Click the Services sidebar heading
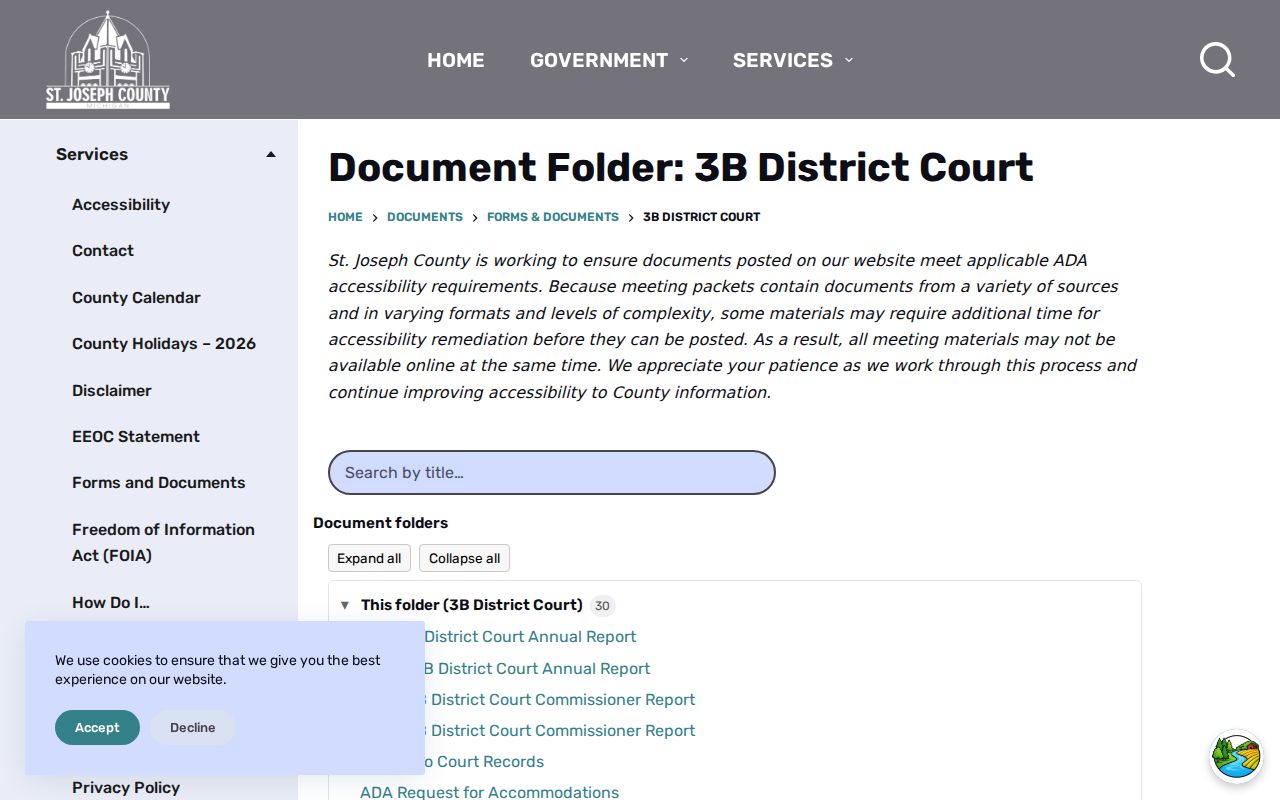Viewport: 1280px width, 800px height. pos(92,154)
